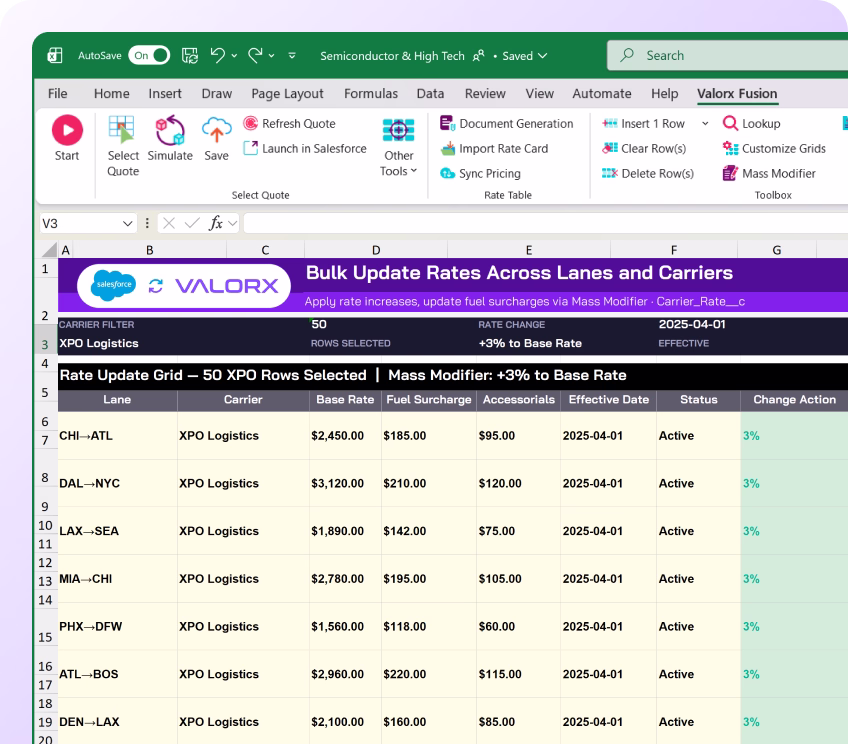Click Refresh Quote
848x744 pixels.
[289, 123]
